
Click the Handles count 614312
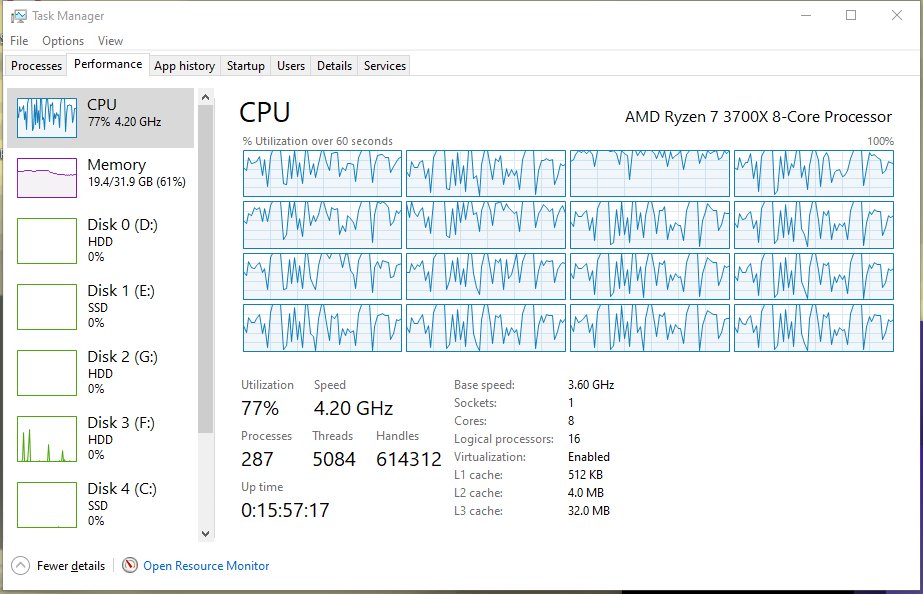(x=409, y=459)
